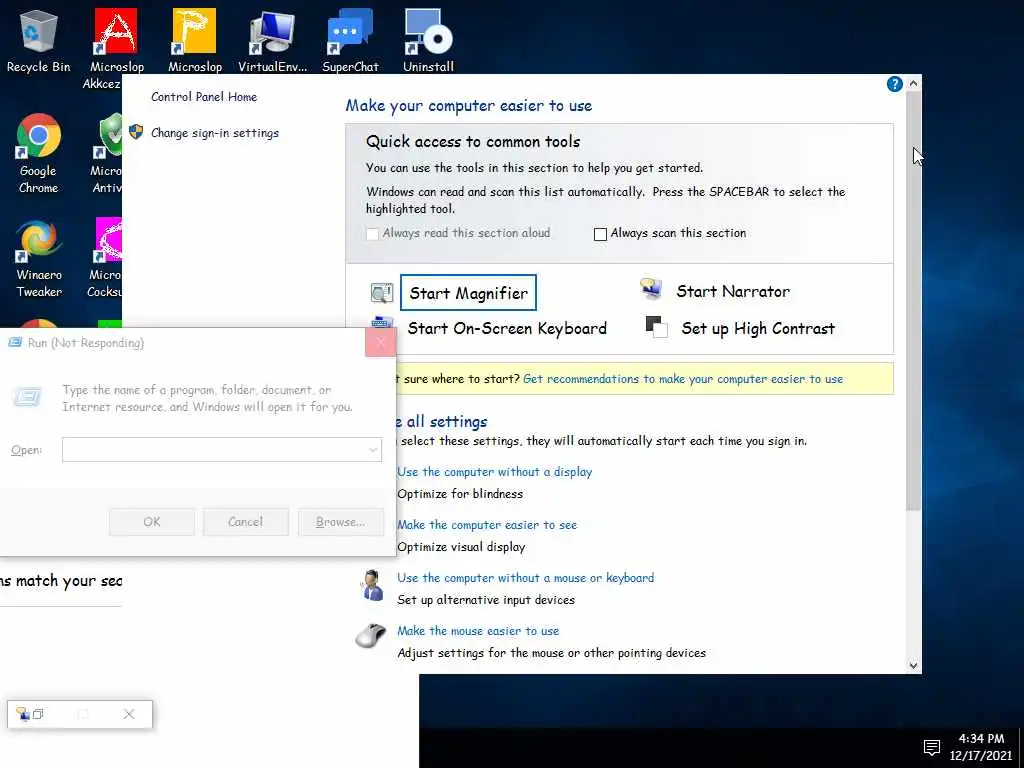
Task: Open Use the computer without a mouse or keyboard
Action: (525, 577)
